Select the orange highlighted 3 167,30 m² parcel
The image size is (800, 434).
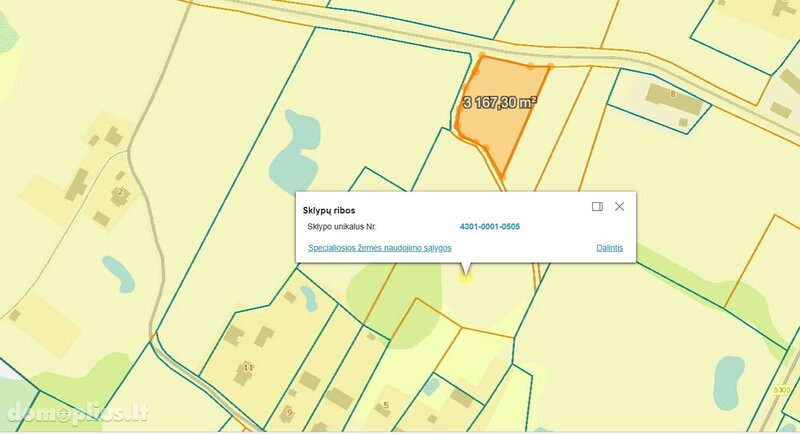(500, 115)
